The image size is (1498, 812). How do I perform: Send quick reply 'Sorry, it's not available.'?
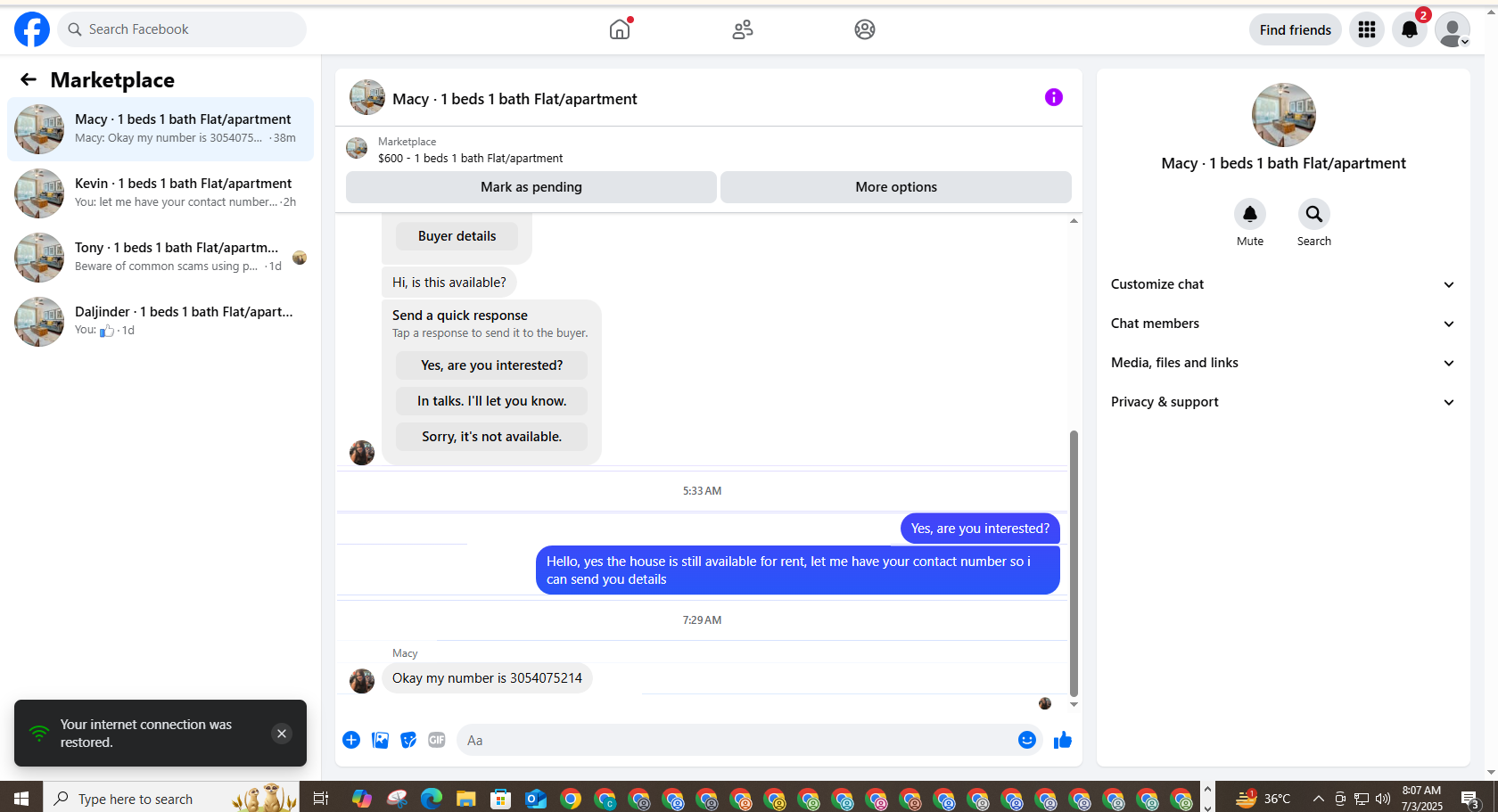click(x=491, y=437)
